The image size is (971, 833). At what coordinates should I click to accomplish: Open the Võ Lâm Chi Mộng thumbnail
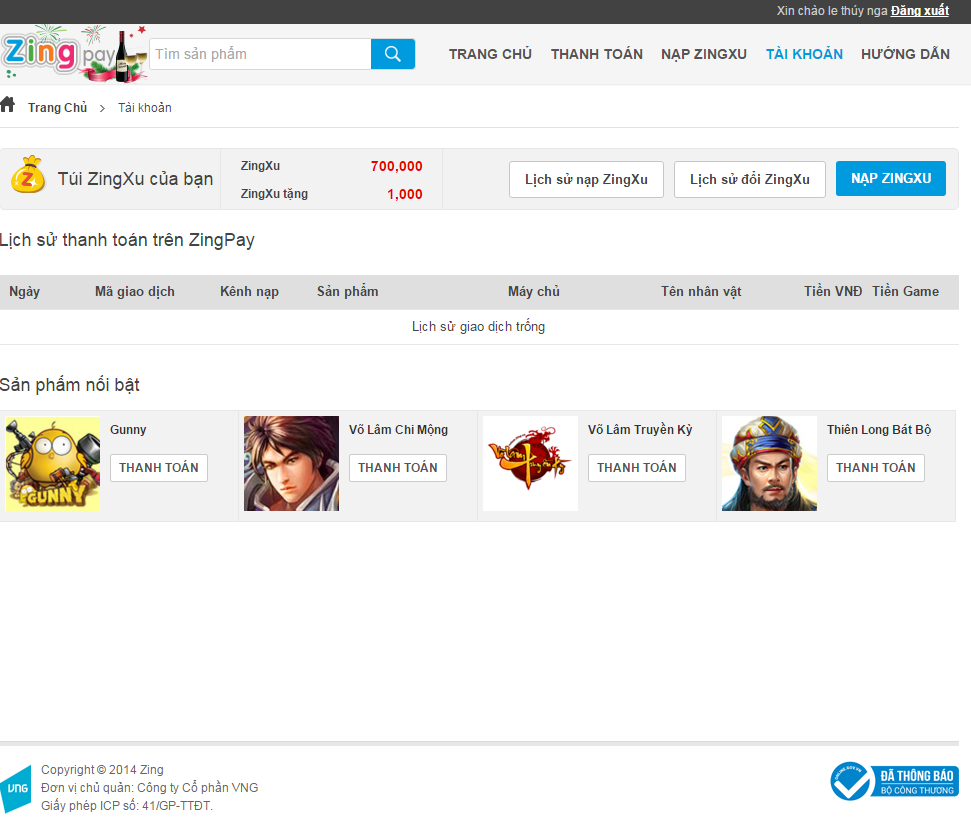click(291, 463)
